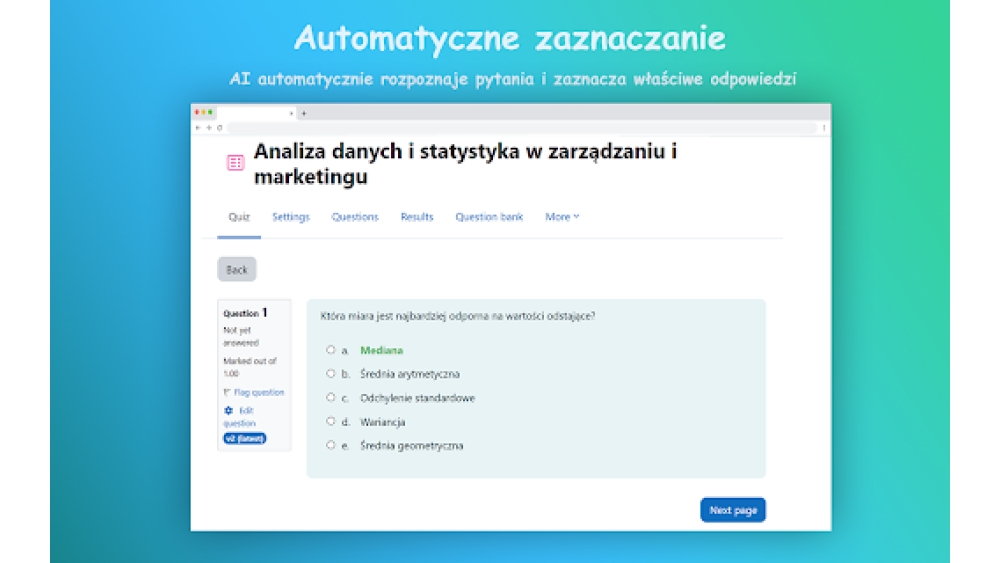Click the pink quiz activity icon
Image resolution: width=1000 pixels, height=563 pixels.
(x=235, y=163)
